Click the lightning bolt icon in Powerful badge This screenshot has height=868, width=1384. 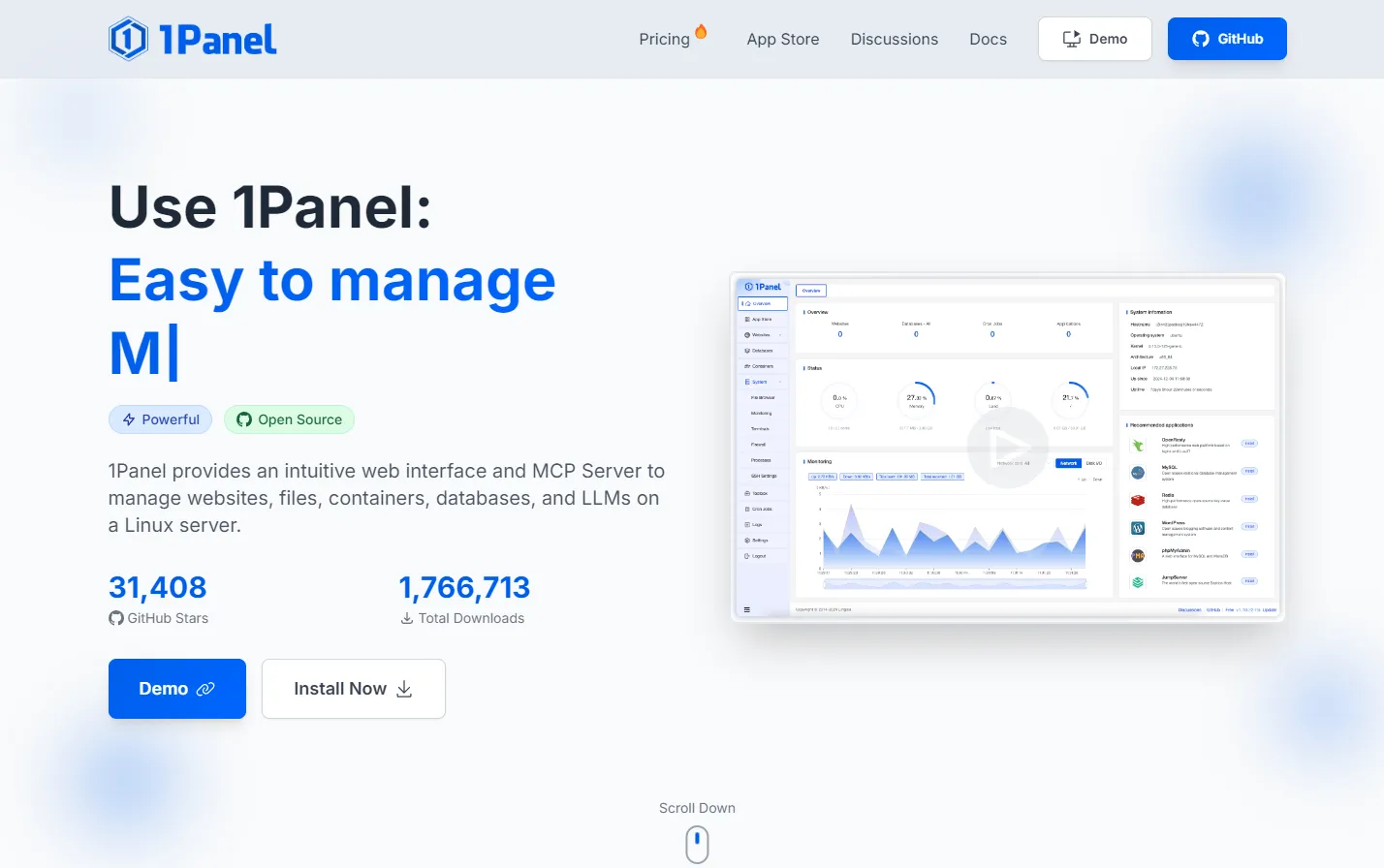pyautogui.click(x=129, y=419)
